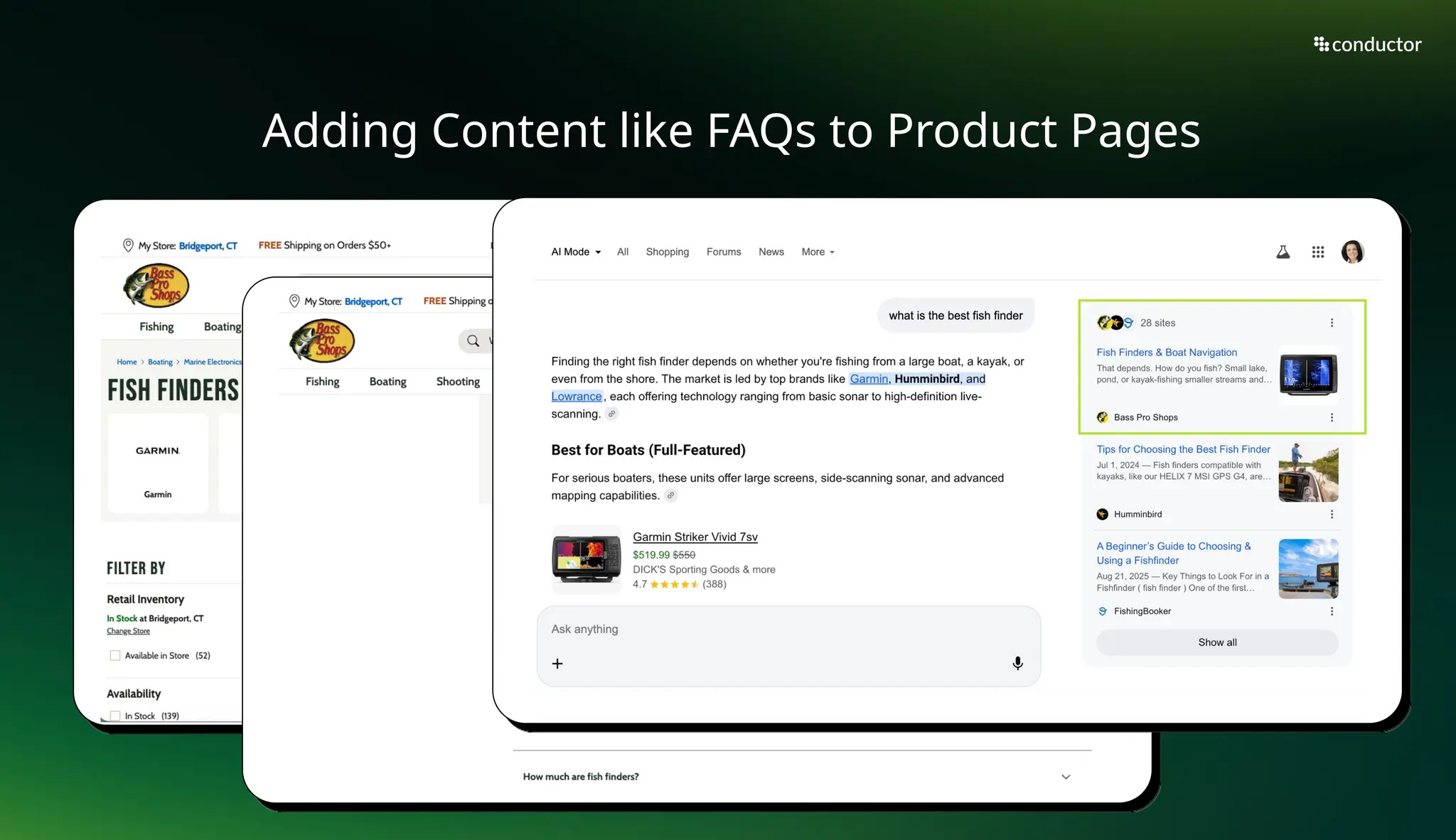The height and width of the screenshot is (840, 1456).
Task: Click Bass Pro Shops logo in back window
Action: [x=156, y=286]
